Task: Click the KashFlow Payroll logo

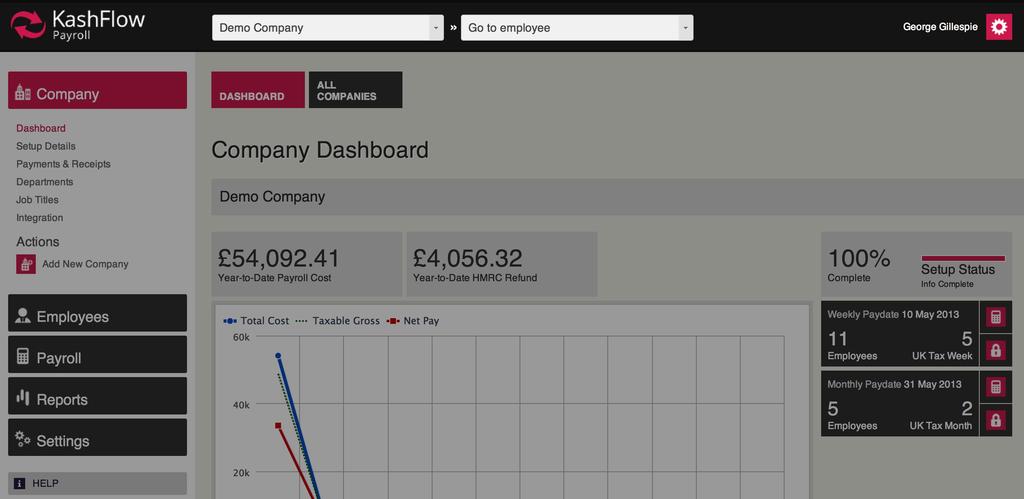Action: 78,26
